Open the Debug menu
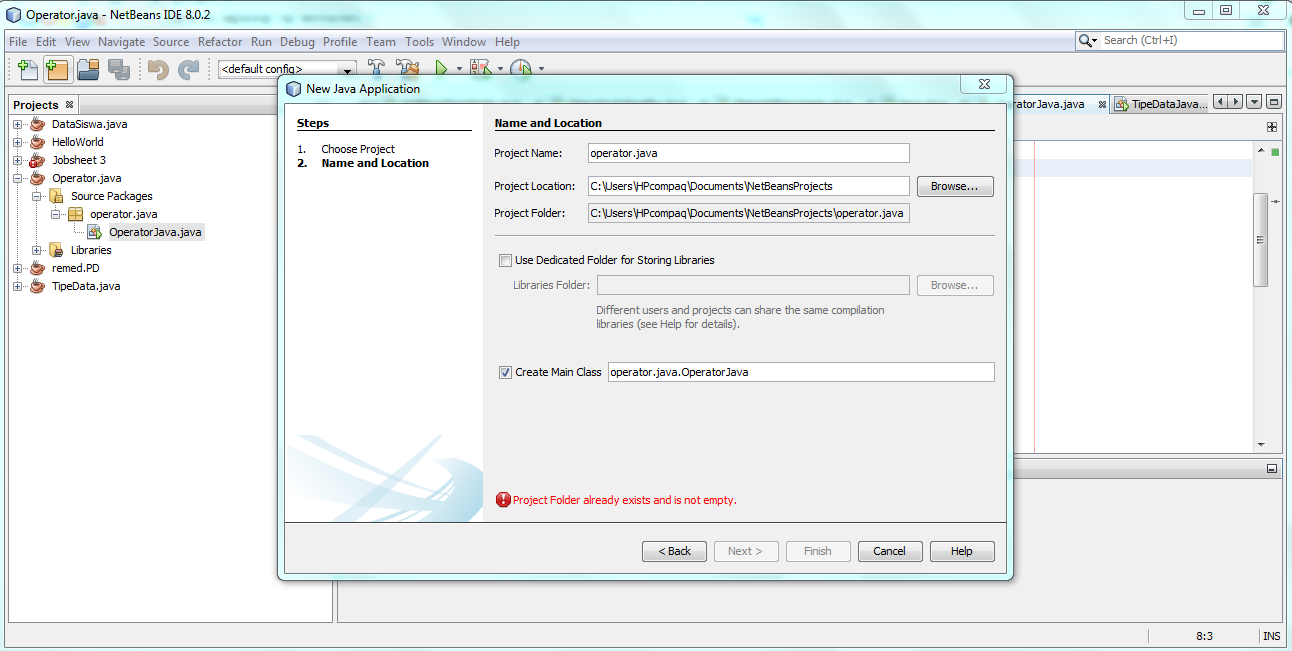Screen dimensions: 1292x651 (297, 42)
